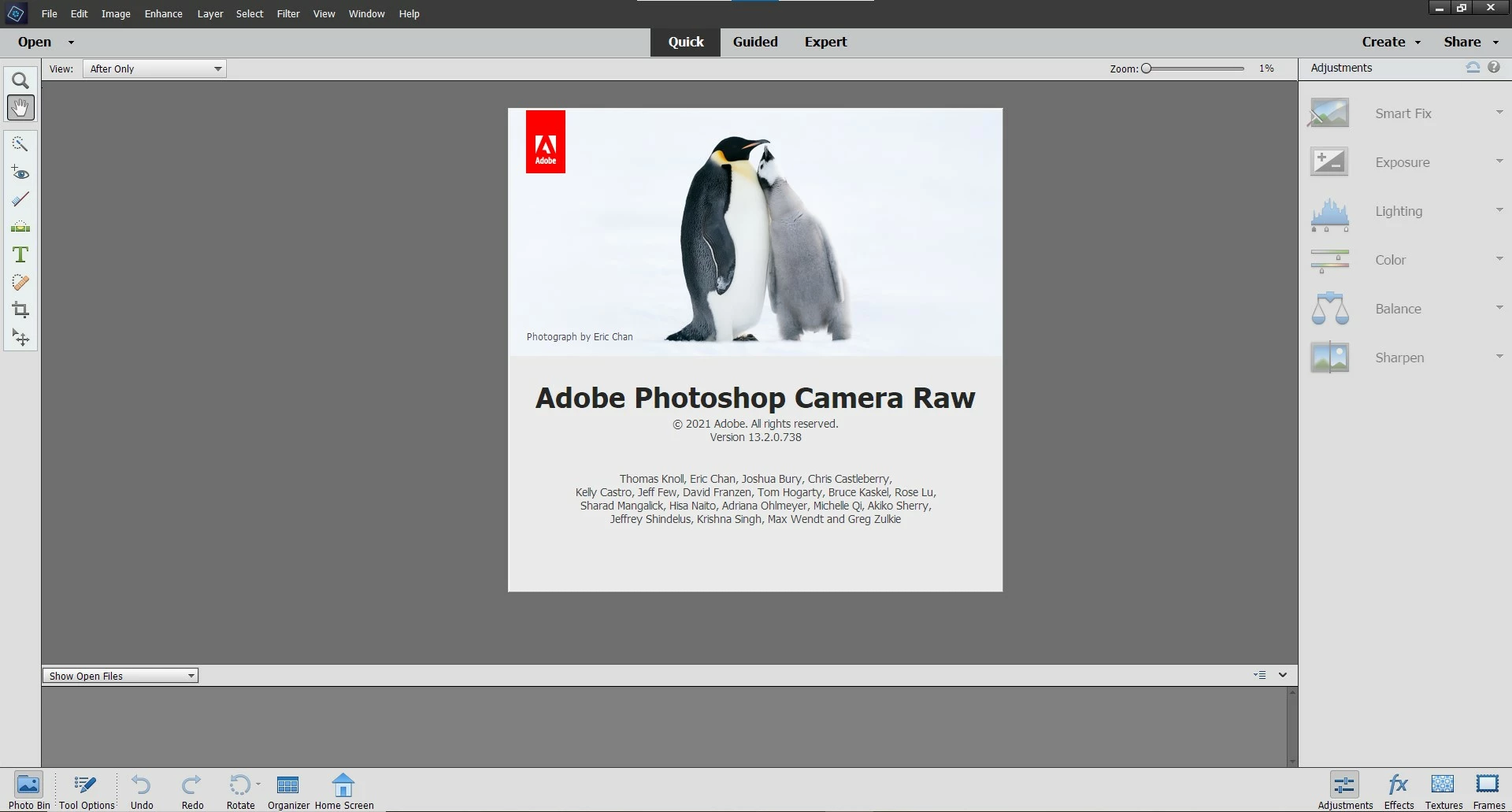Viewport: 1512px width, 812px height.
Task: Rotate the photo with Rotate button
Action: 239,791
